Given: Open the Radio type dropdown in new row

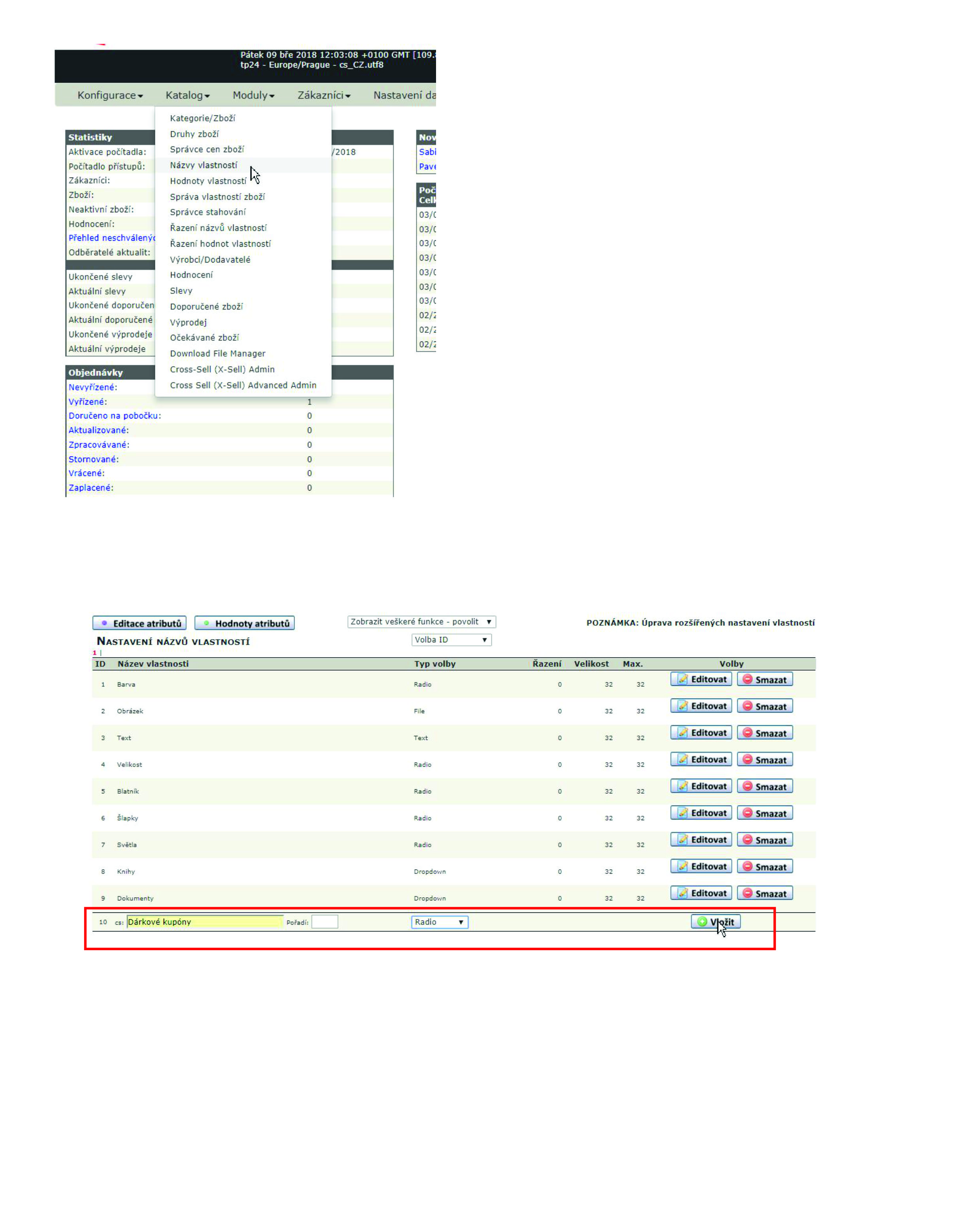Looking at the screenshot, I should tap(440, 922).
